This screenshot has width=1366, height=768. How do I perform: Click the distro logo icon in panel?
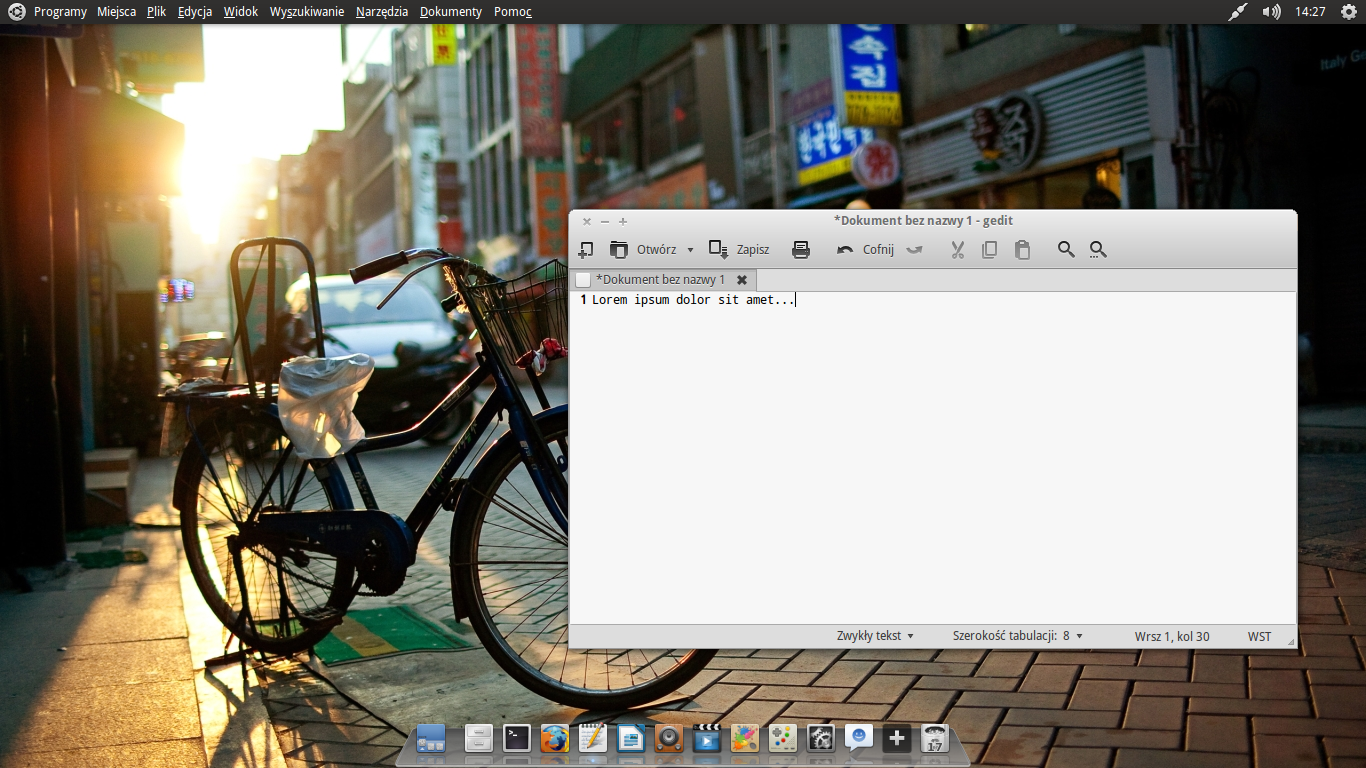click(x=16, y=12)
